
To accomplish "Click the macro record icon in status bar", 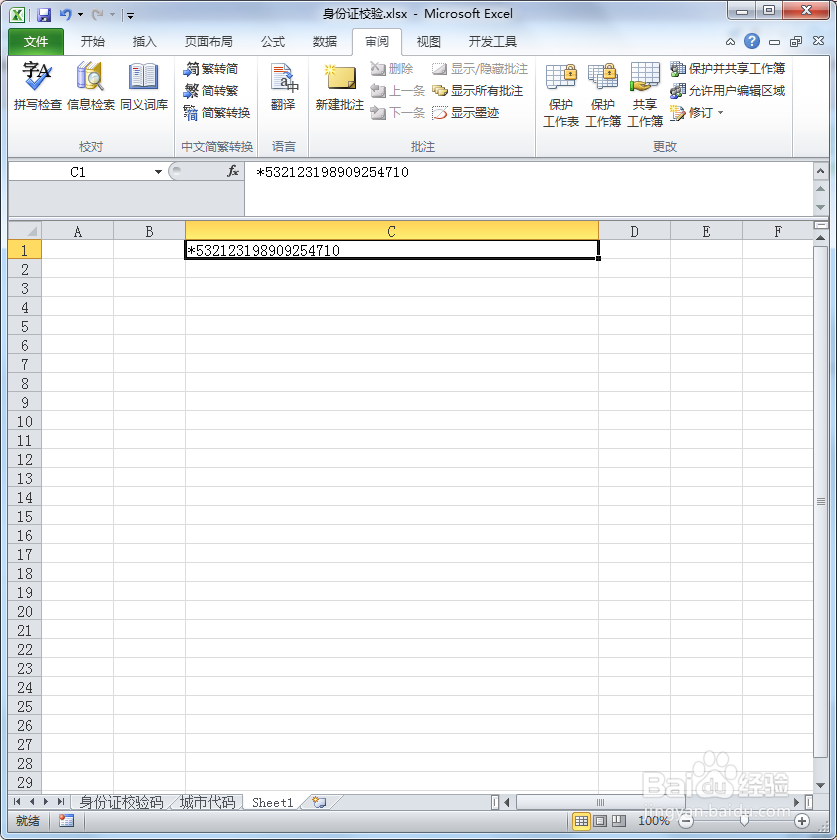I will click(x=66, y=821).
